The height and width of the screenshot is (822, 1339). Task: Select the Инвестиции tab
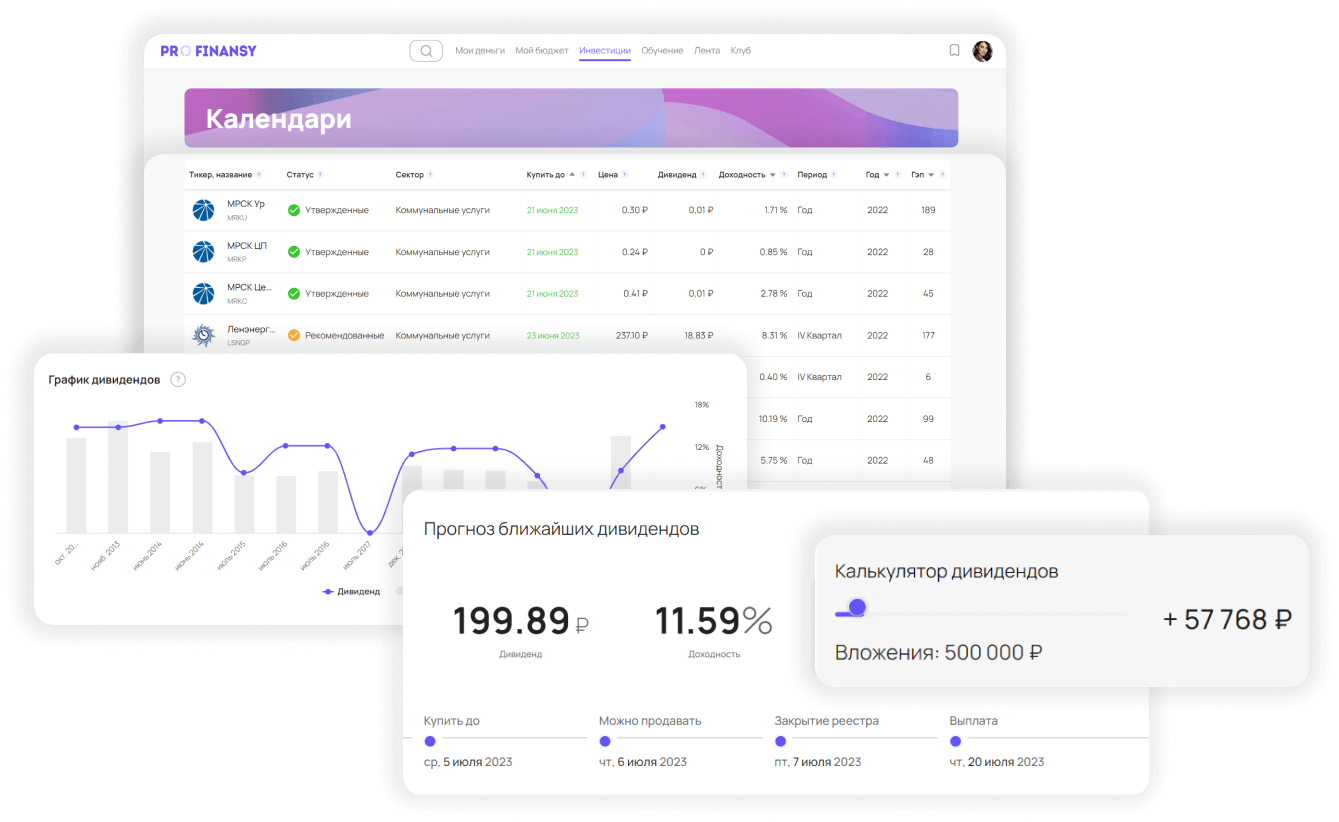[x=605, y=51]
